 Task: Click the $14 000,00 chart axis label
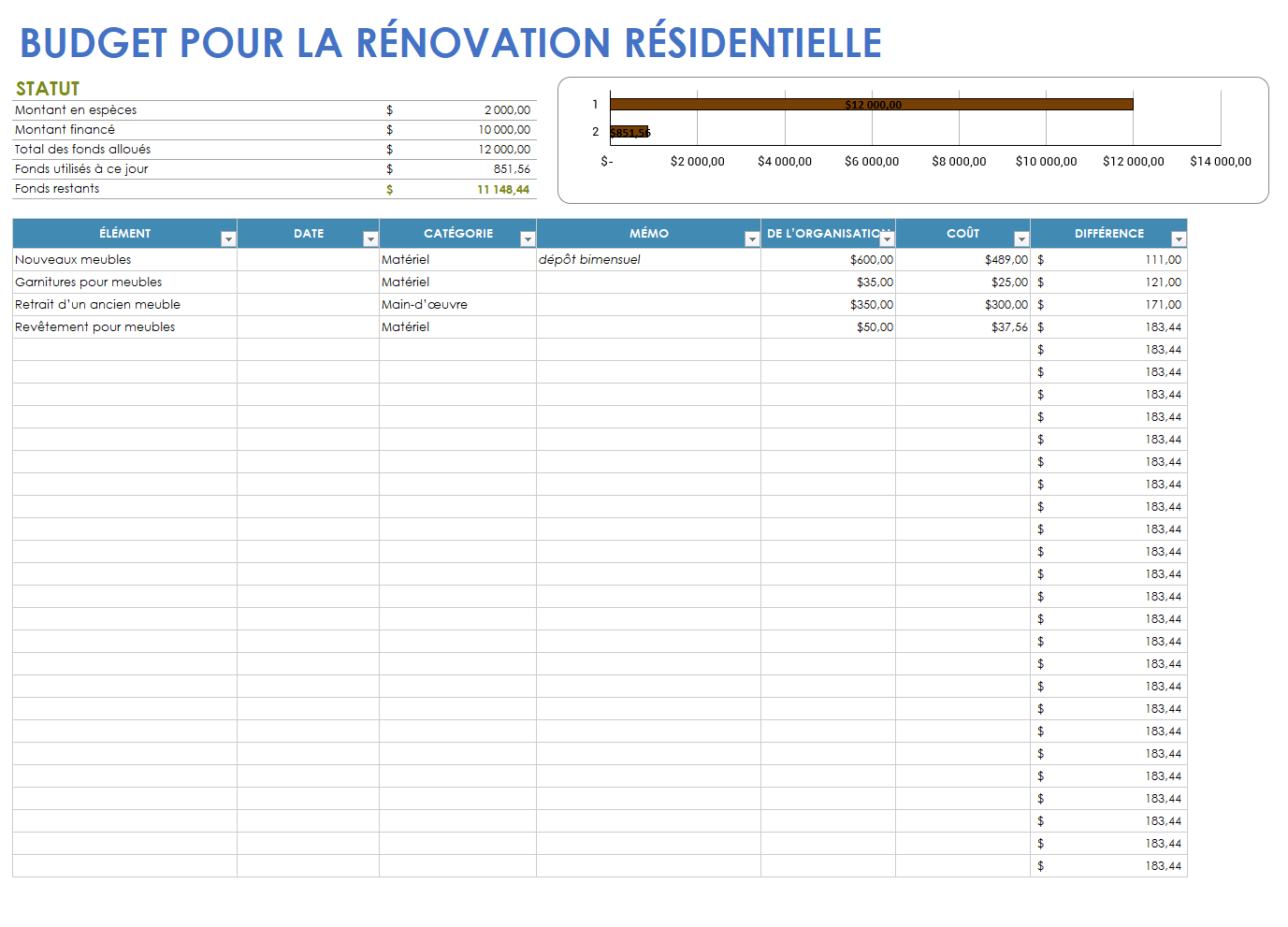point(1221,162)
